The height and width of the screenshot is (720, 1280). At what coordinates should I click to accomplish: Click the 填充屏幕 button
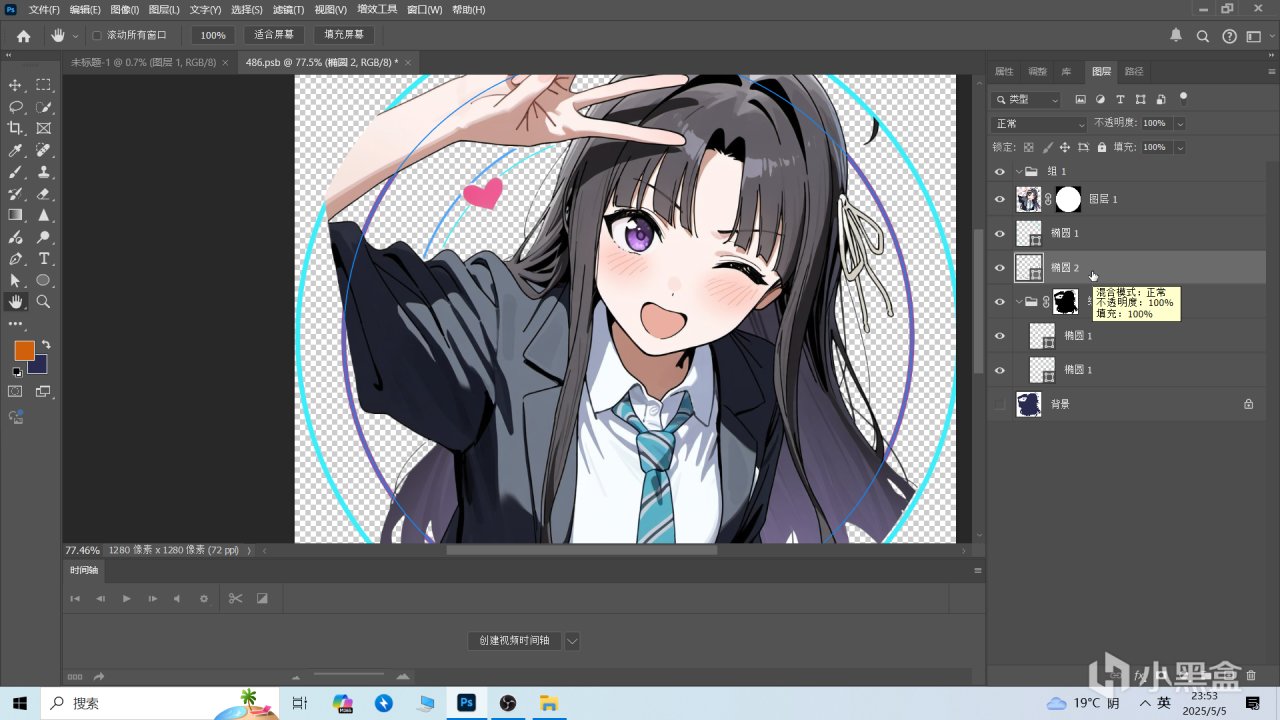click(x=344, y=35)
